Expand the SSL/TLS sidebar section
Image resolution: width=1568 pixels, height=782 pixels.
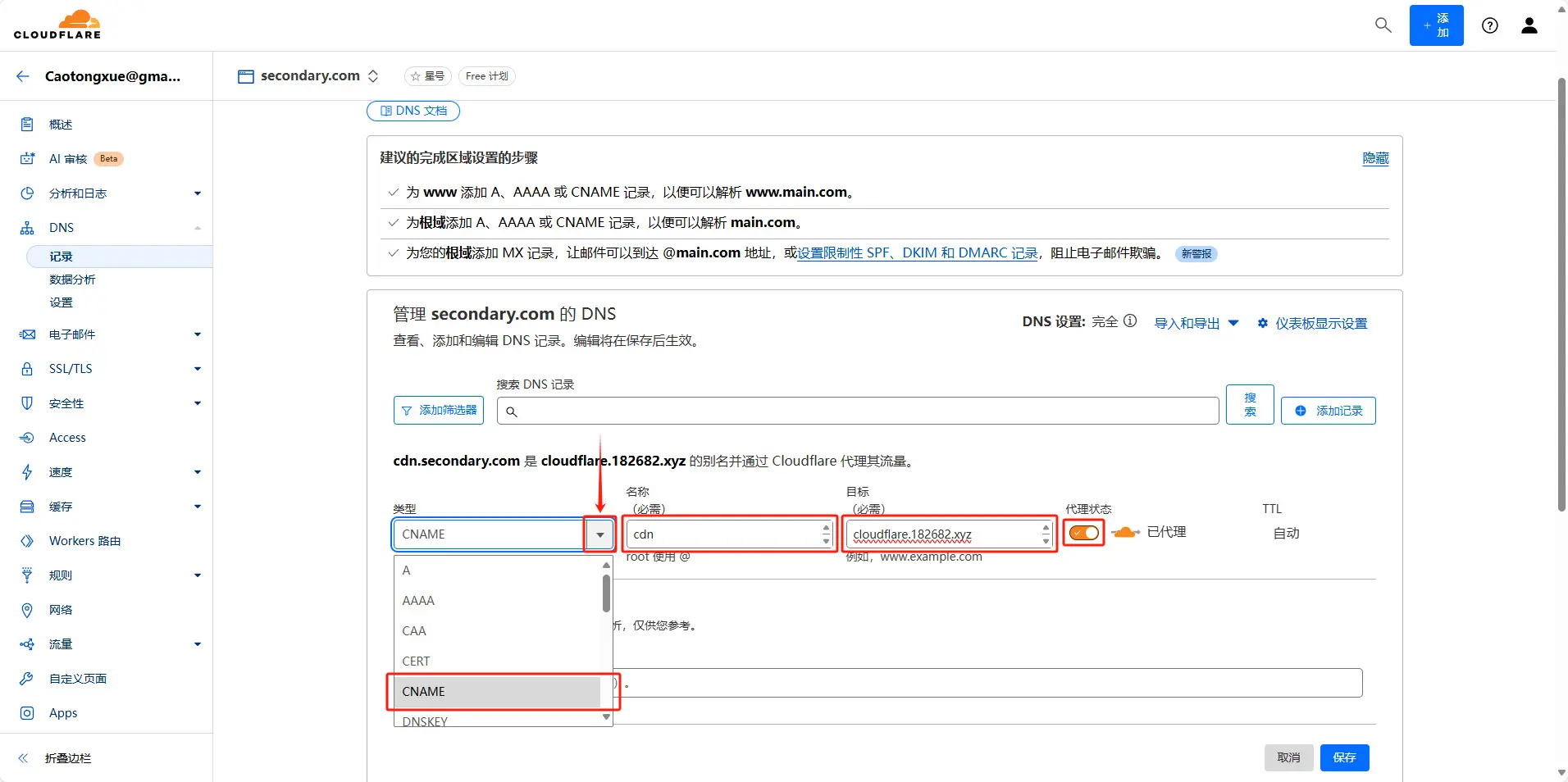coord(198,369)
